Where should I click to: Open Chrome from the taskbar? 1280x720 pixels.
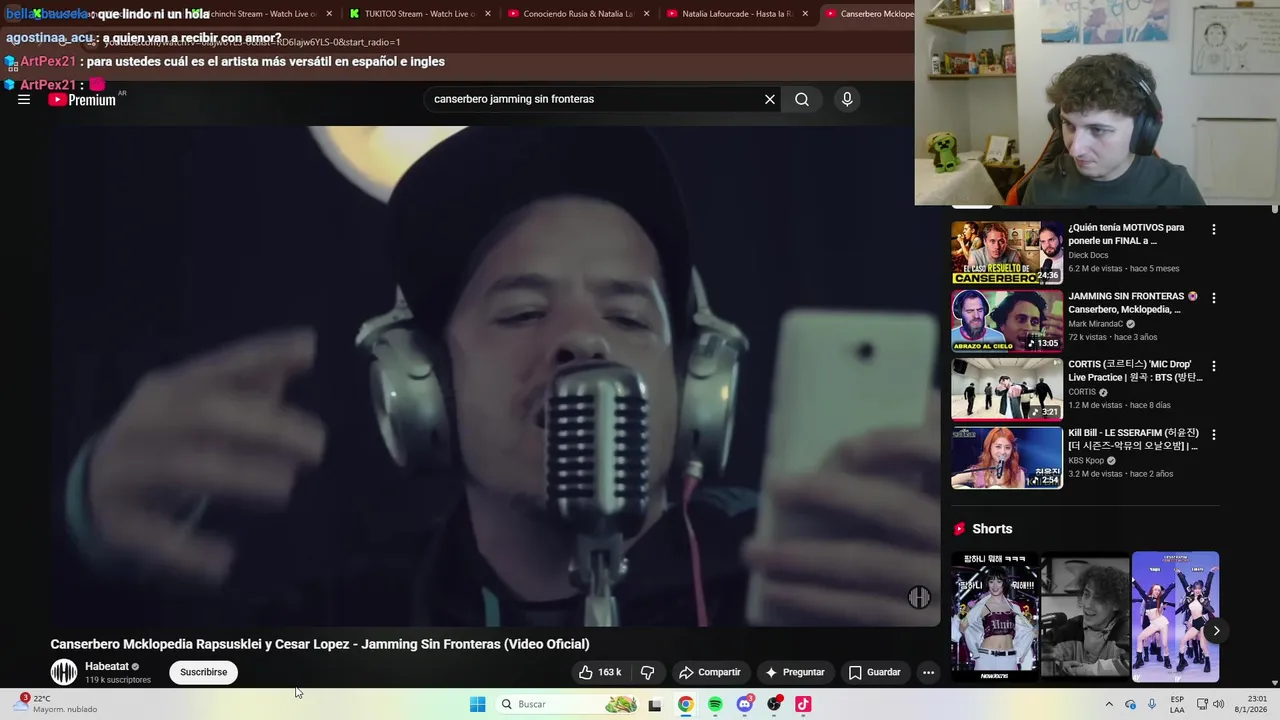point(685,704)
